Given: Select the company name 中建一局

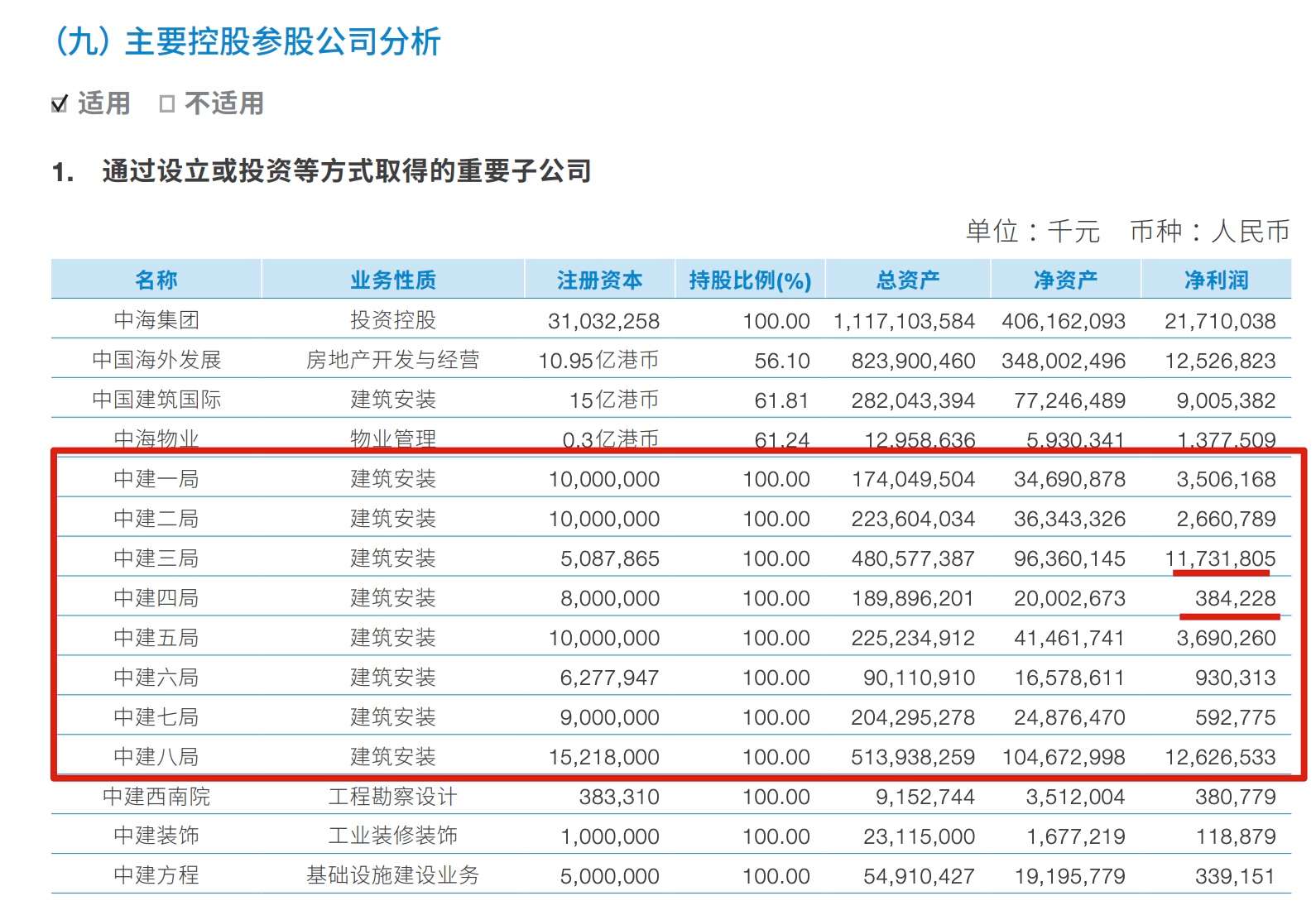Looking at the screenshot, I should (x=156, y=479).
